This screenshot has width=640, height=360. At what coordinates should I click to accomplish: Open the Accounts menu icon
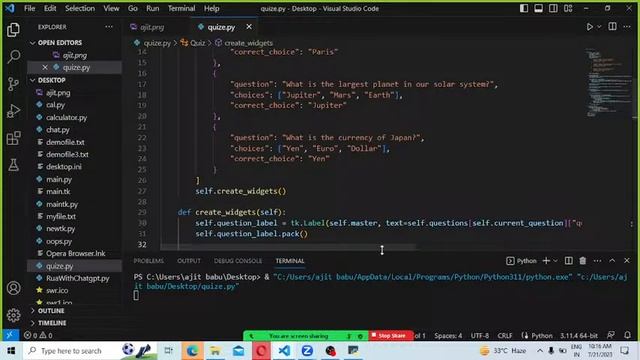pyautogui.click(x=13, y=288)
